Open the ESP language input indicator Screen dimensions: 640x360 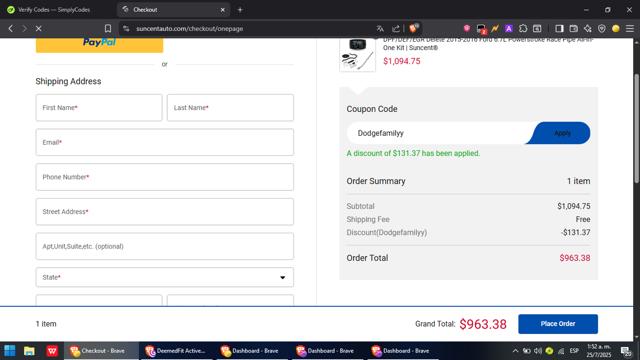pyautogui.click(x=574, y=351)
